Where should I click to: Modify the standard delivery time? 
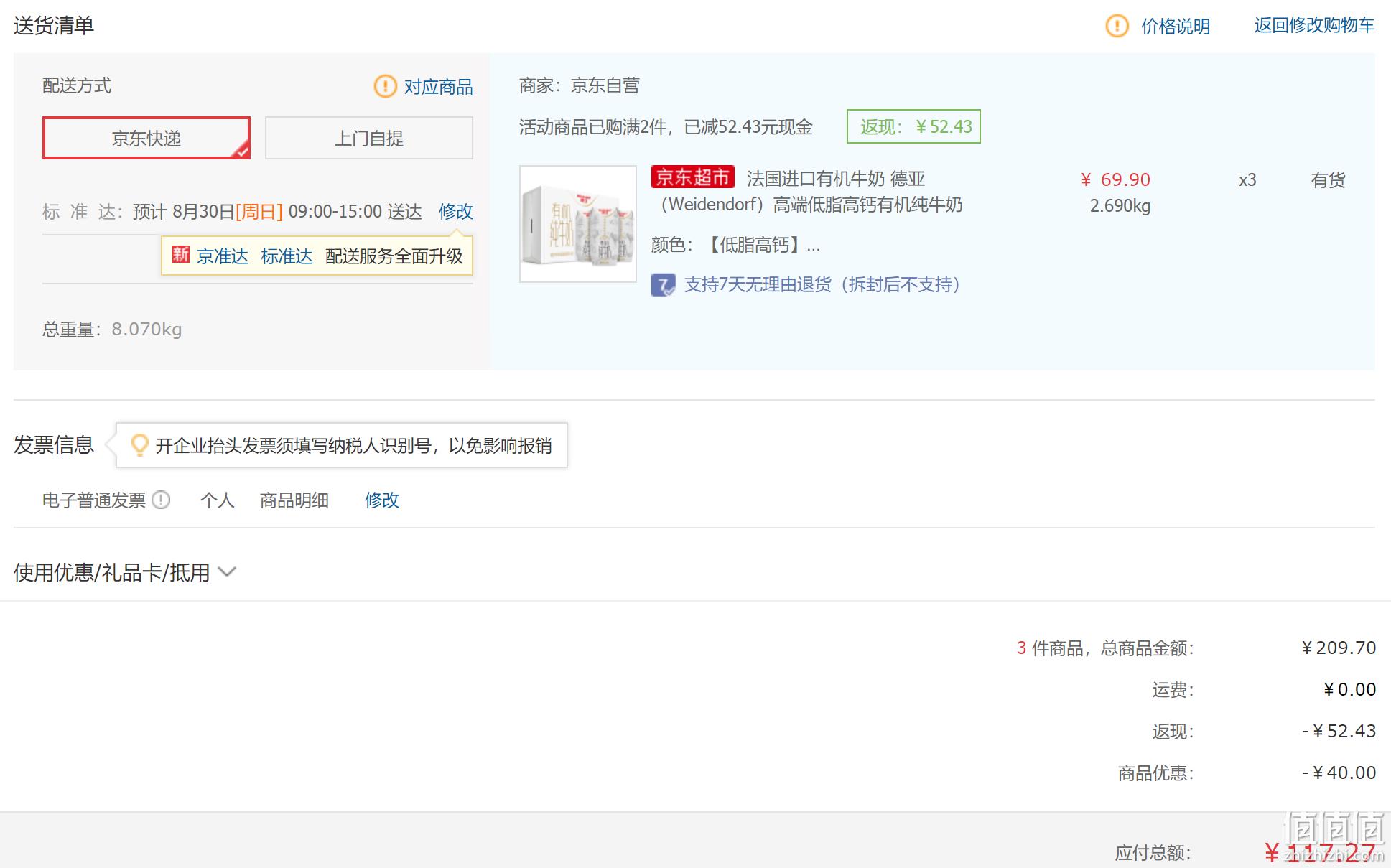pyautogui.click(x=456, y=211)
